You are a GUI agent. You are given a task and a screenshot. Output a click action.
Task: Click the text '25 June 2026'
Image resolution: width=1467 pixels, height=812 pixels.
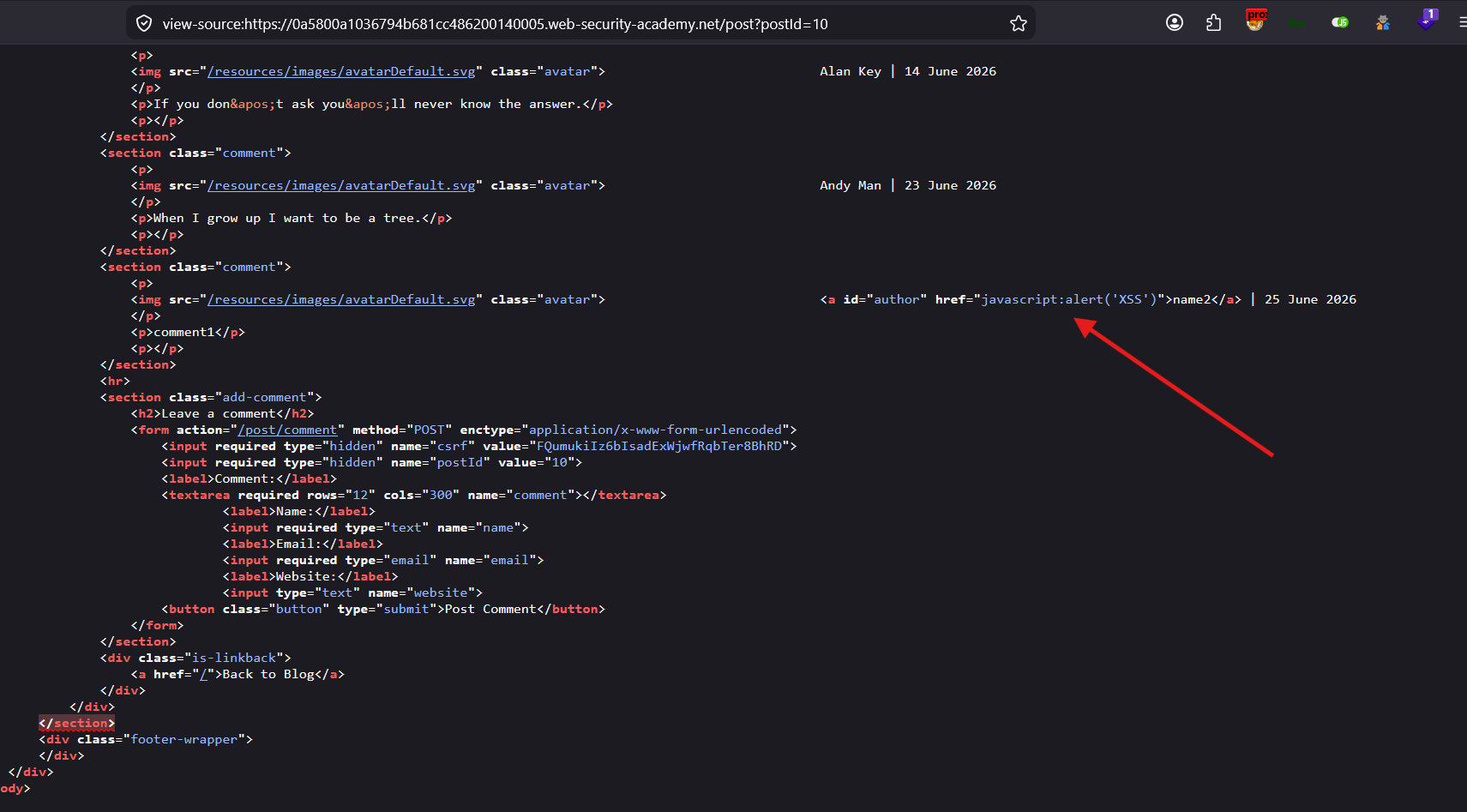click(1310, 299)
